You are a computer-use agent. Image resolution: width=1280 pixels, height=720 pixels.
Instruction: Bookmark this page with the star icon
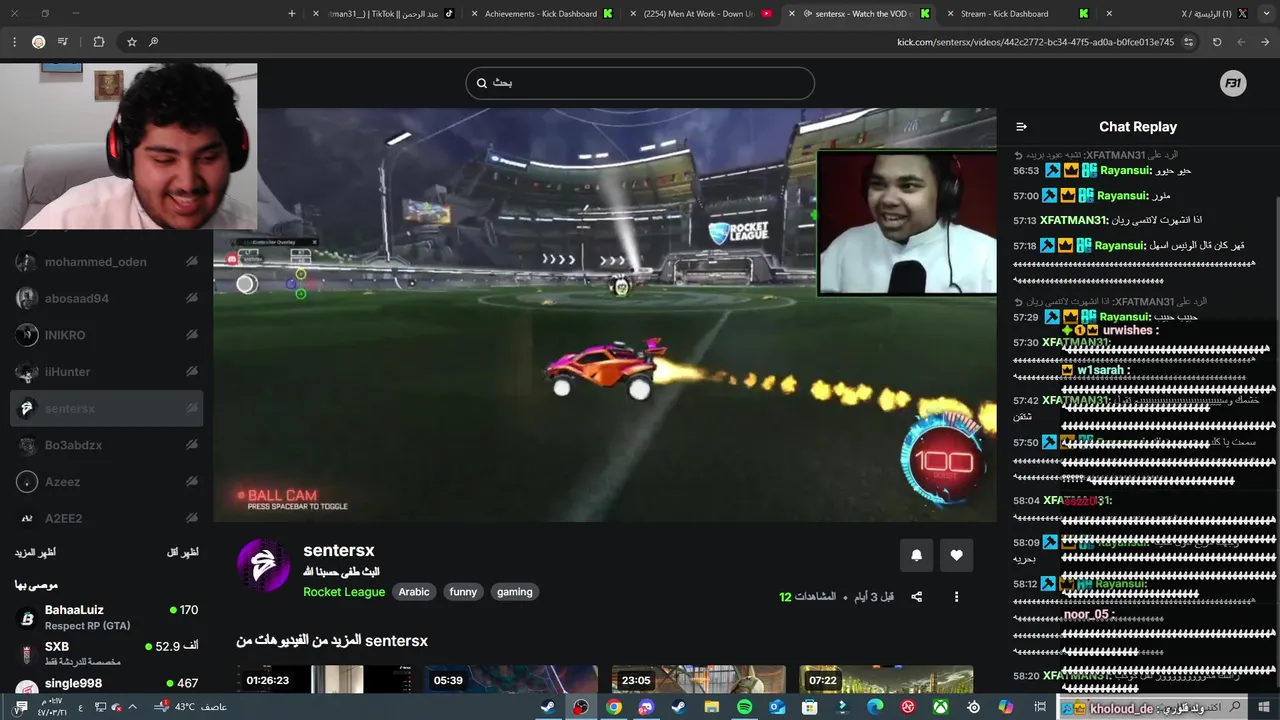tap(132, 42)
